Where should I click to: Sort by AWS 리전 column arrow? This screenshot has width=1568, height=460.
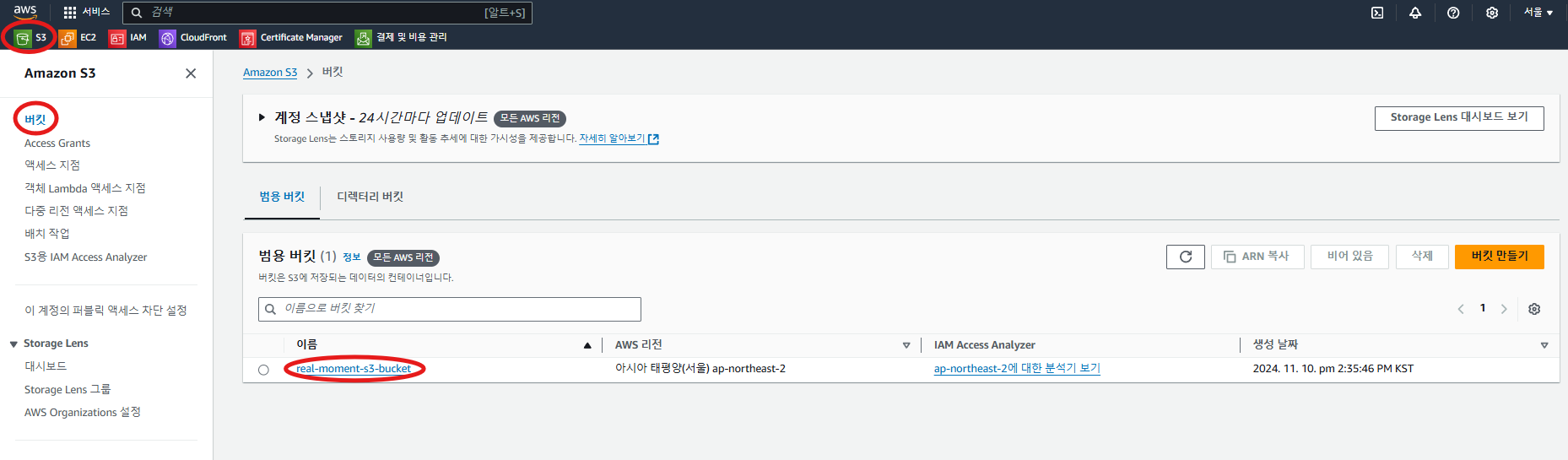pyautogui.click(x=906, y=345)
